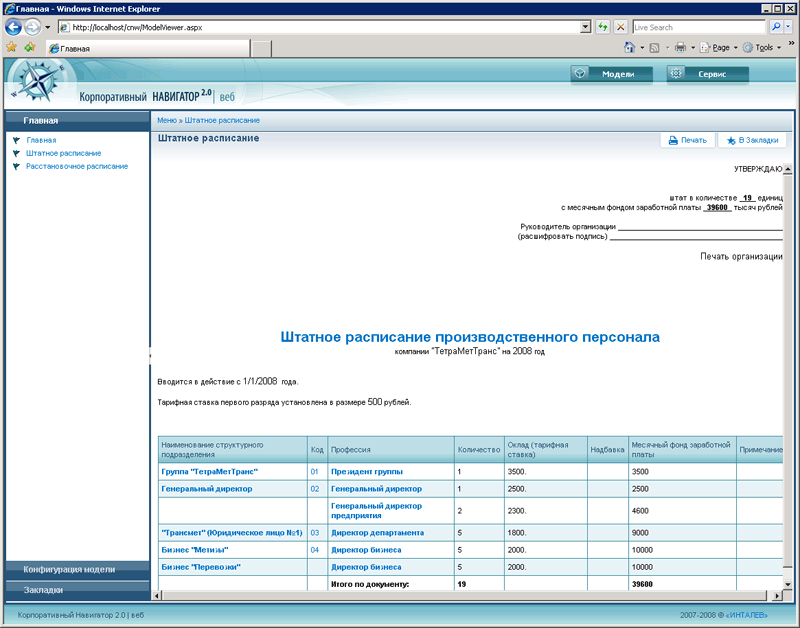Open a new blank browser tab
The image size is (800, 628).
point(261,49)
